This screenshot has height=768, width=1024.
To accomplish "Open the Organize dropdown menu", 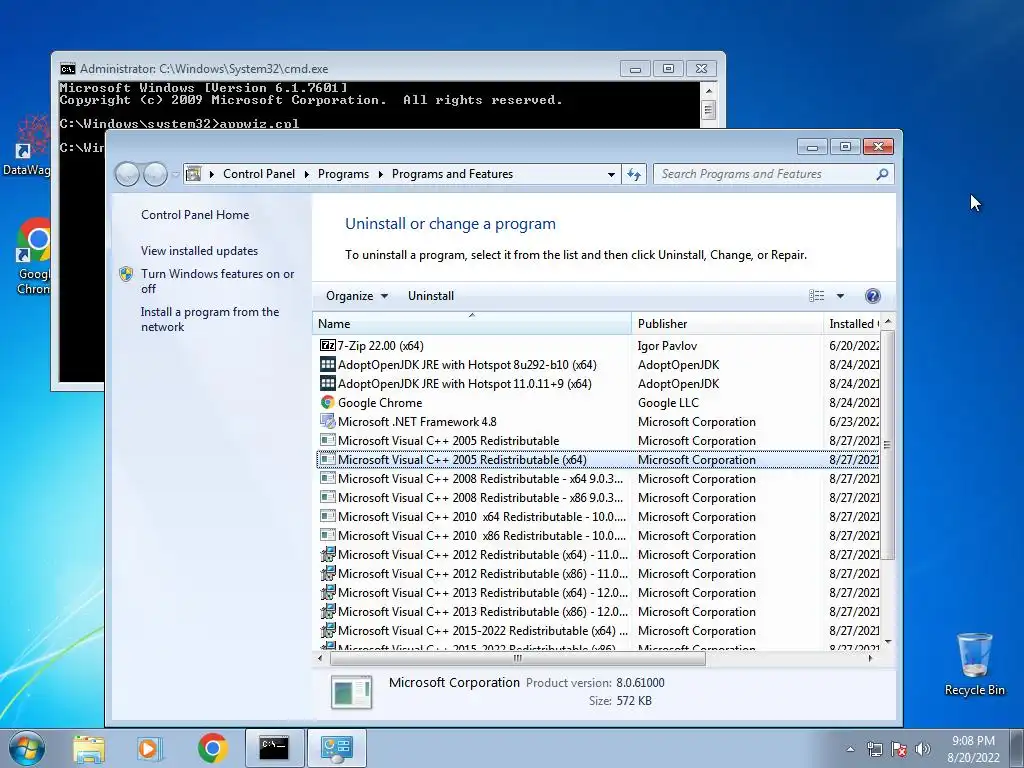I will [357, 296].
